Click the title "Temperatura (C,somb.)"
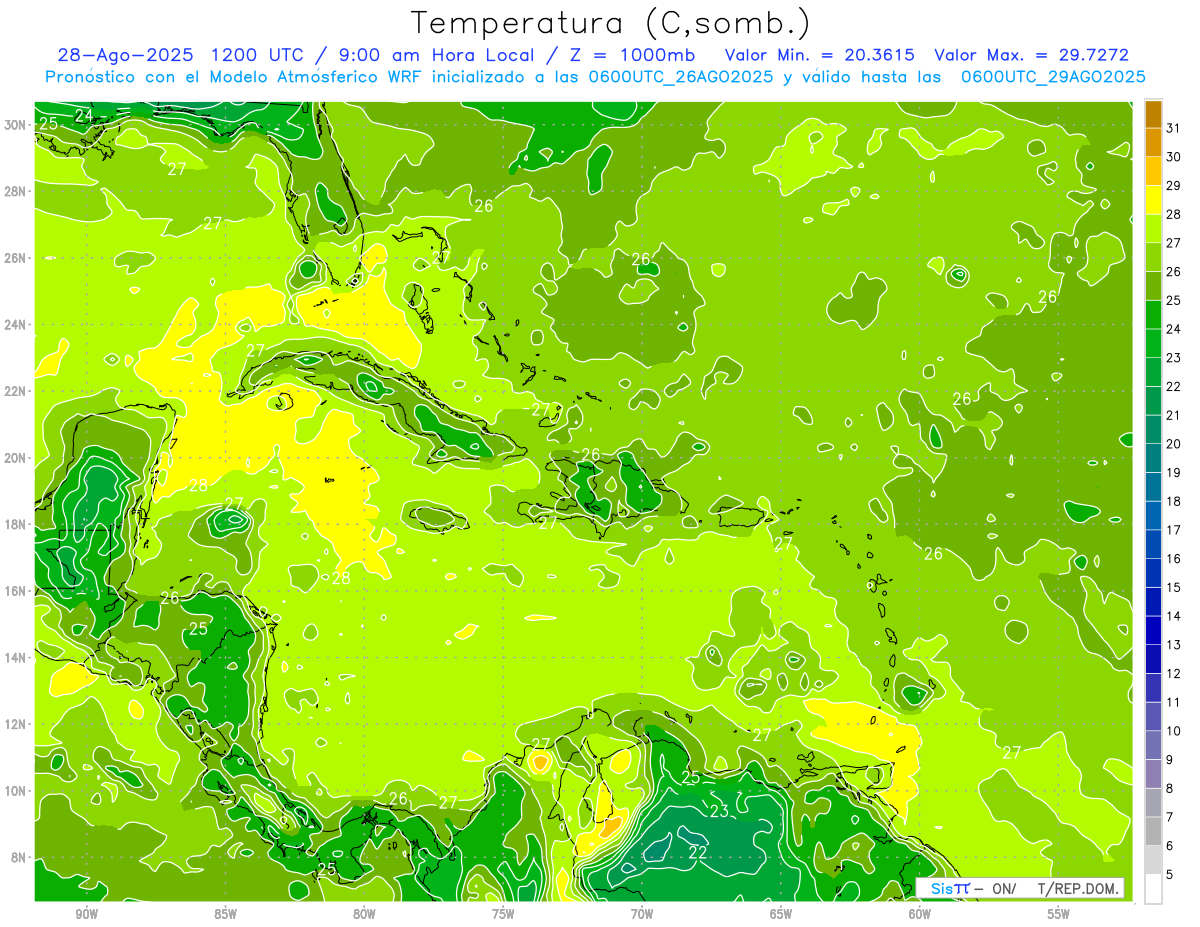This screenshot has width=1200, height=927. coord(611,23)
